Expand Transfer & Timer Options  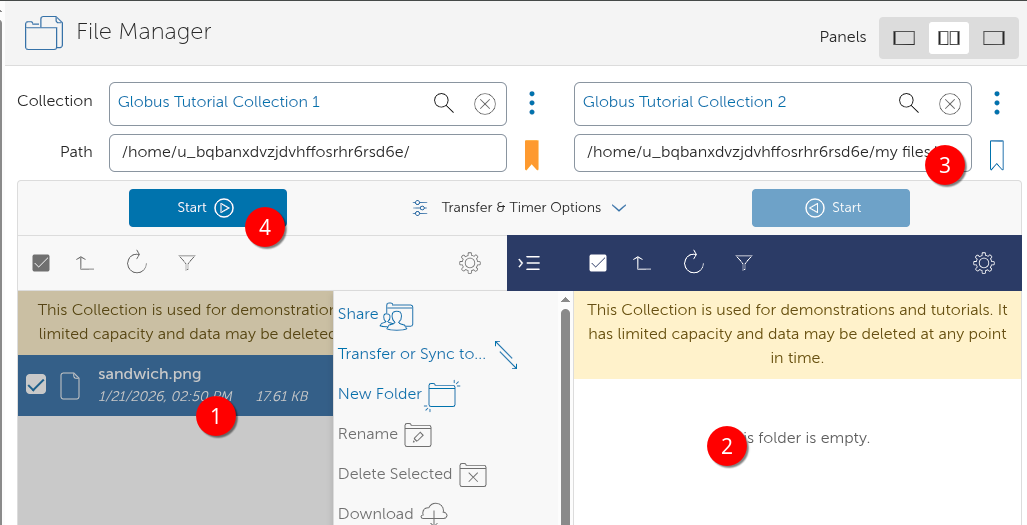pos(519,208)
